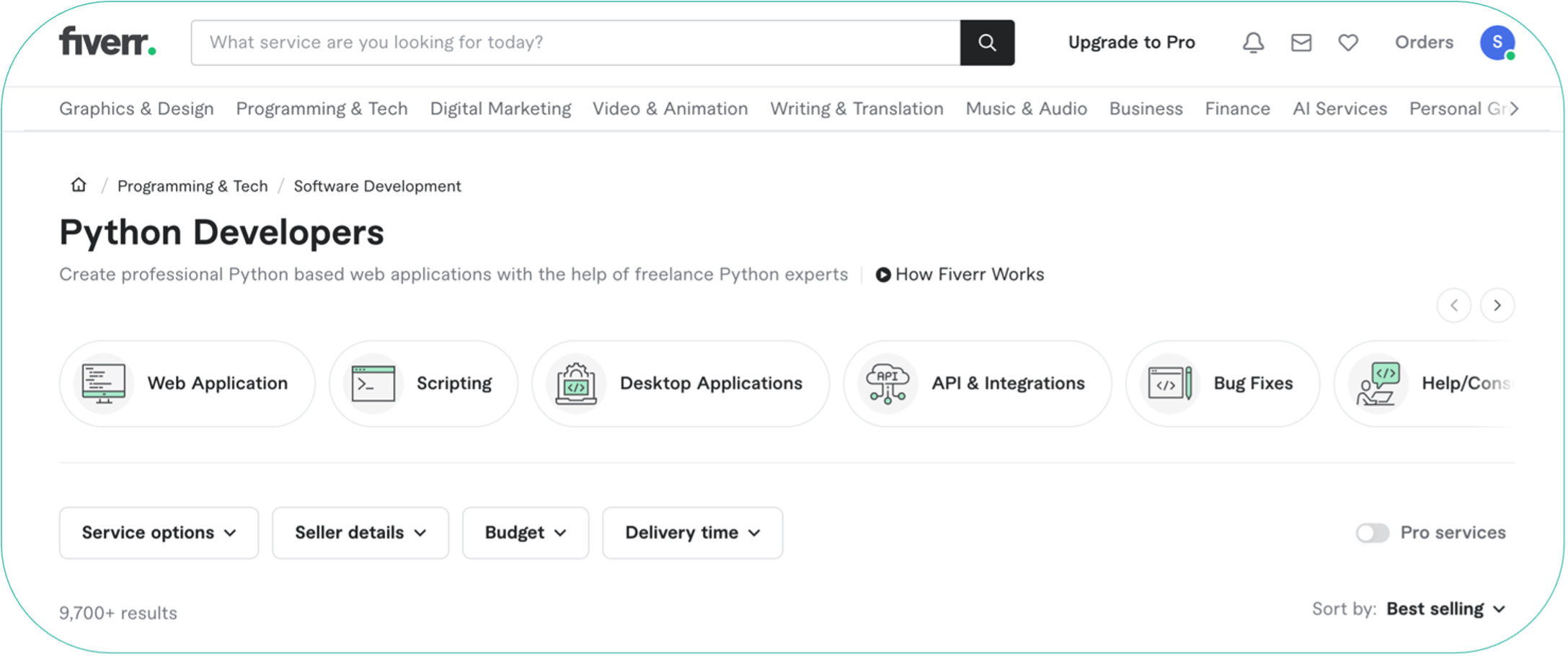
Task: Select the Web Application label
Action: pos(218,383)
